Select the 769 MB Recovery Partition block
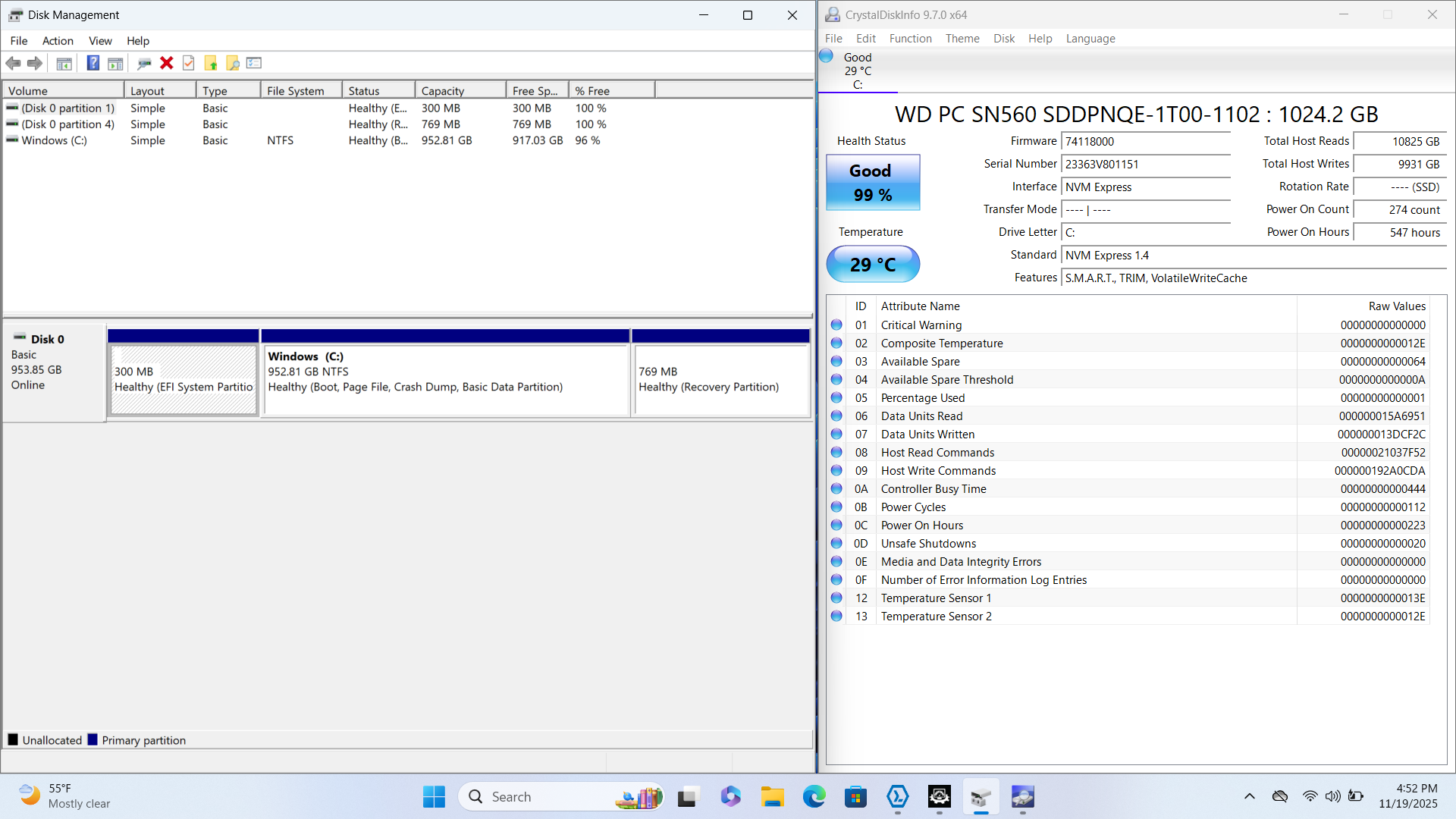Viewport: 1456px width, 819px height. pyautogui.click(x=720, y=379)
